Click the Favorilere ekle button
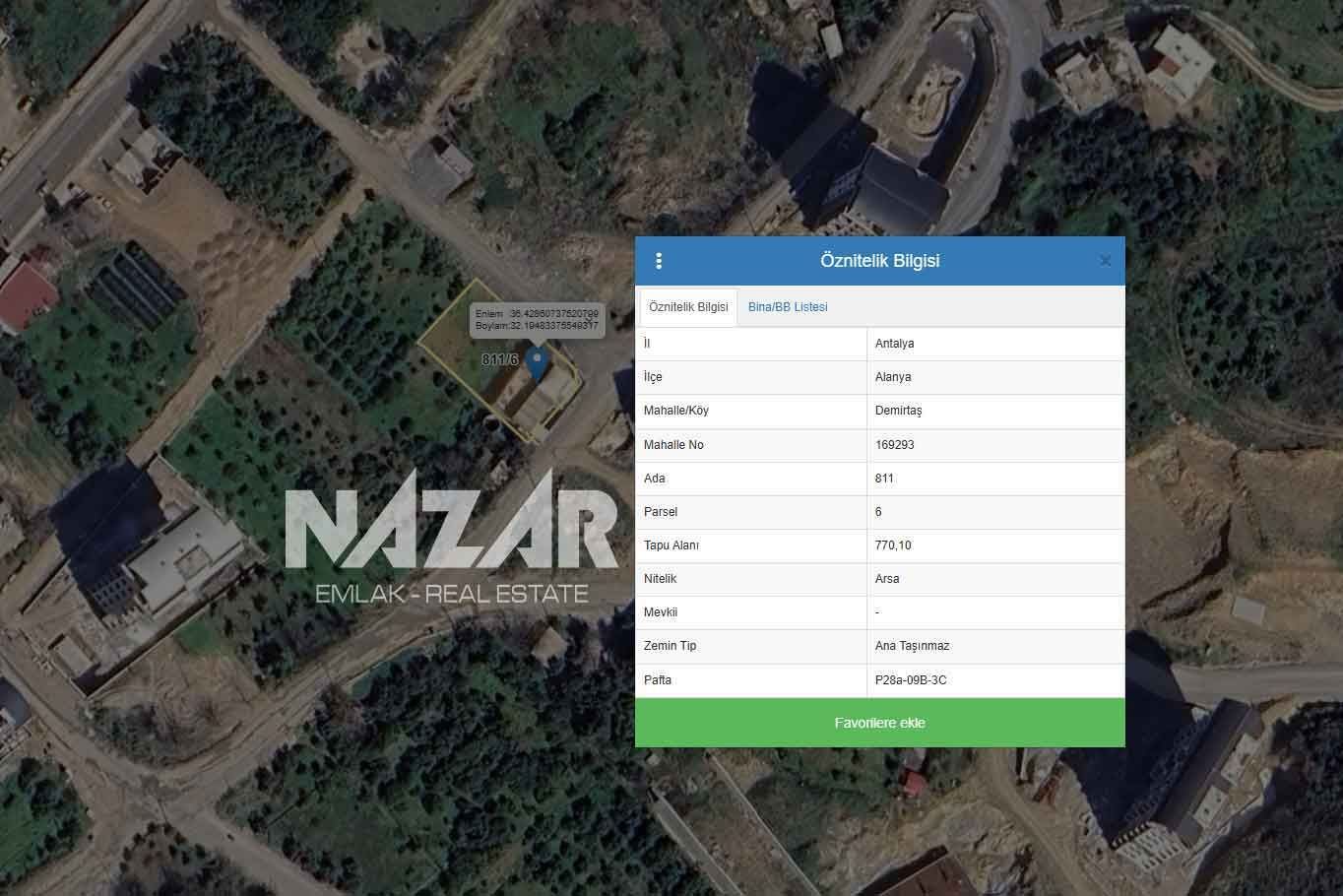Image resolution: width=1343 pixels, height=896 pixels. click(x=880, y=723)
